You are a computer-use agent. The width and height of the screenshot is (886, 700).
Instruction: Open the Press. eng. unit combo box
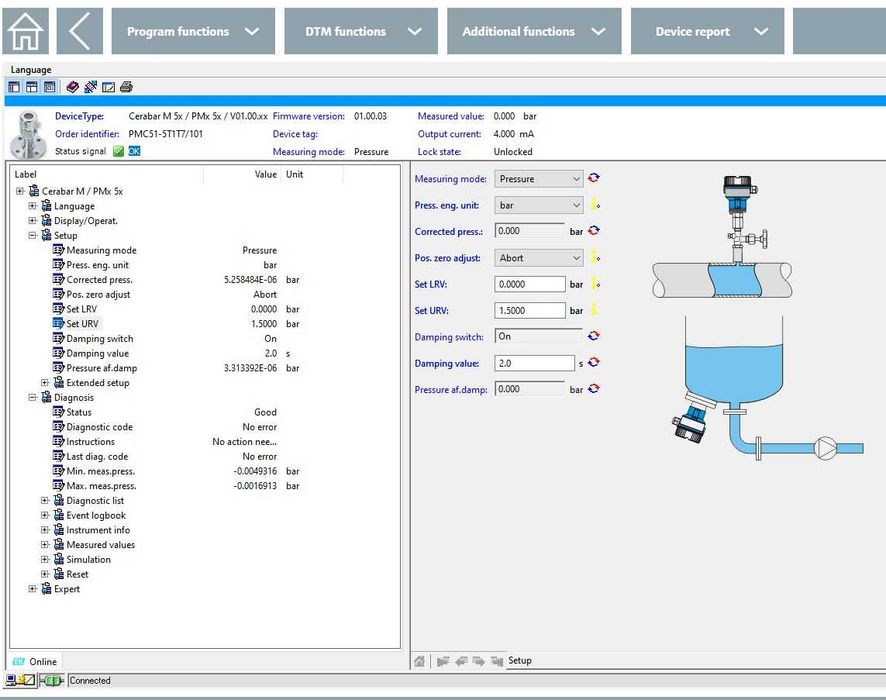coord(538,205)
